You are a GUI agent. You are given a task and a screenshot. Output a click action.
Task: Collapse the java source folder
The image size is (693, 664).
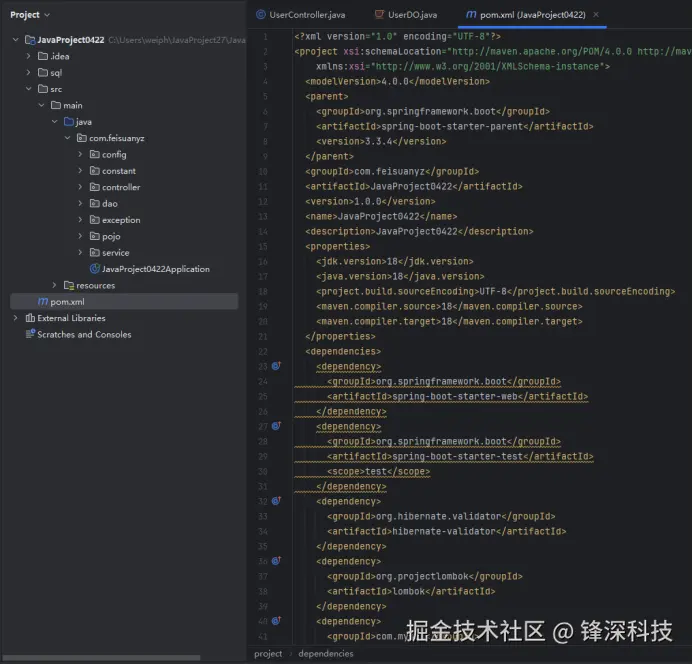[x=54, y=122]
